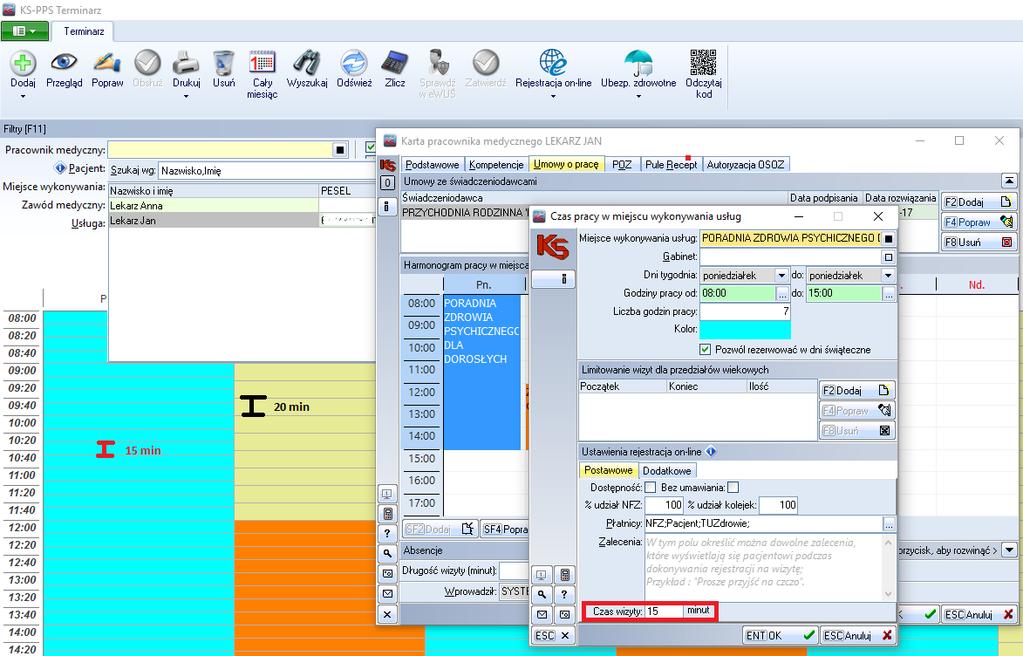Expand the Drukuj dropdown arrow
Viewport: 1023px width, 656px height.
[186, 97]
